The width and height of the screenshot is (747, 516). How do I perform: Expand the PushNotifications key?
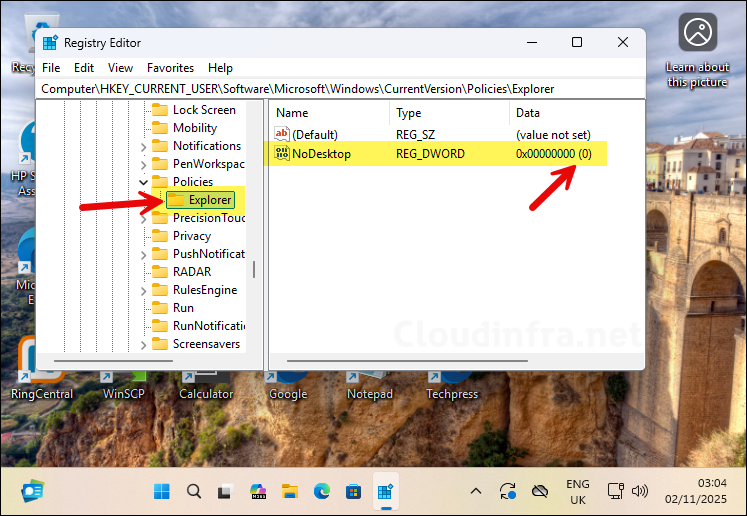pyautogui.click(x=143, y=255)
